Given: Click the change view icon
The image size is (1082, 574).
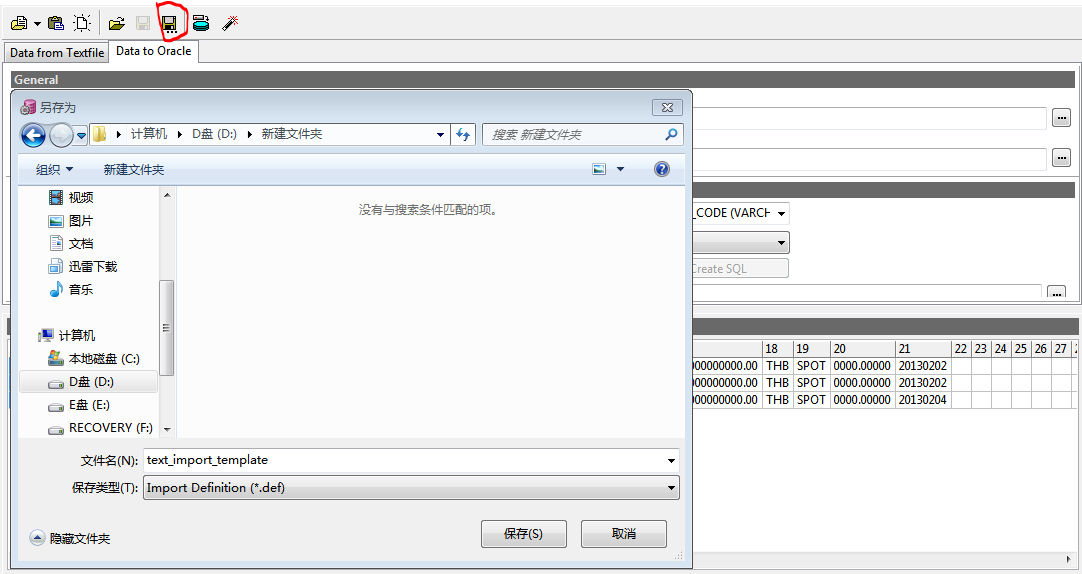Looking at the screenshot, I should click(599, 169).
